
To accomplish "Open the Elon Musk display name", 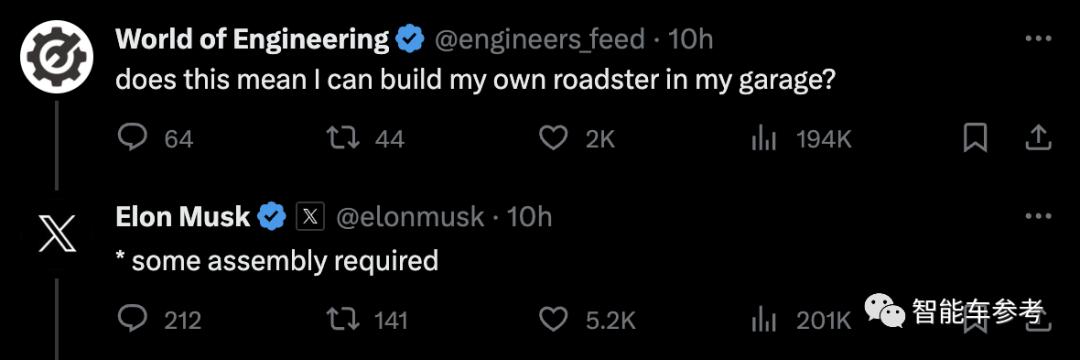I will coord(183,218).
